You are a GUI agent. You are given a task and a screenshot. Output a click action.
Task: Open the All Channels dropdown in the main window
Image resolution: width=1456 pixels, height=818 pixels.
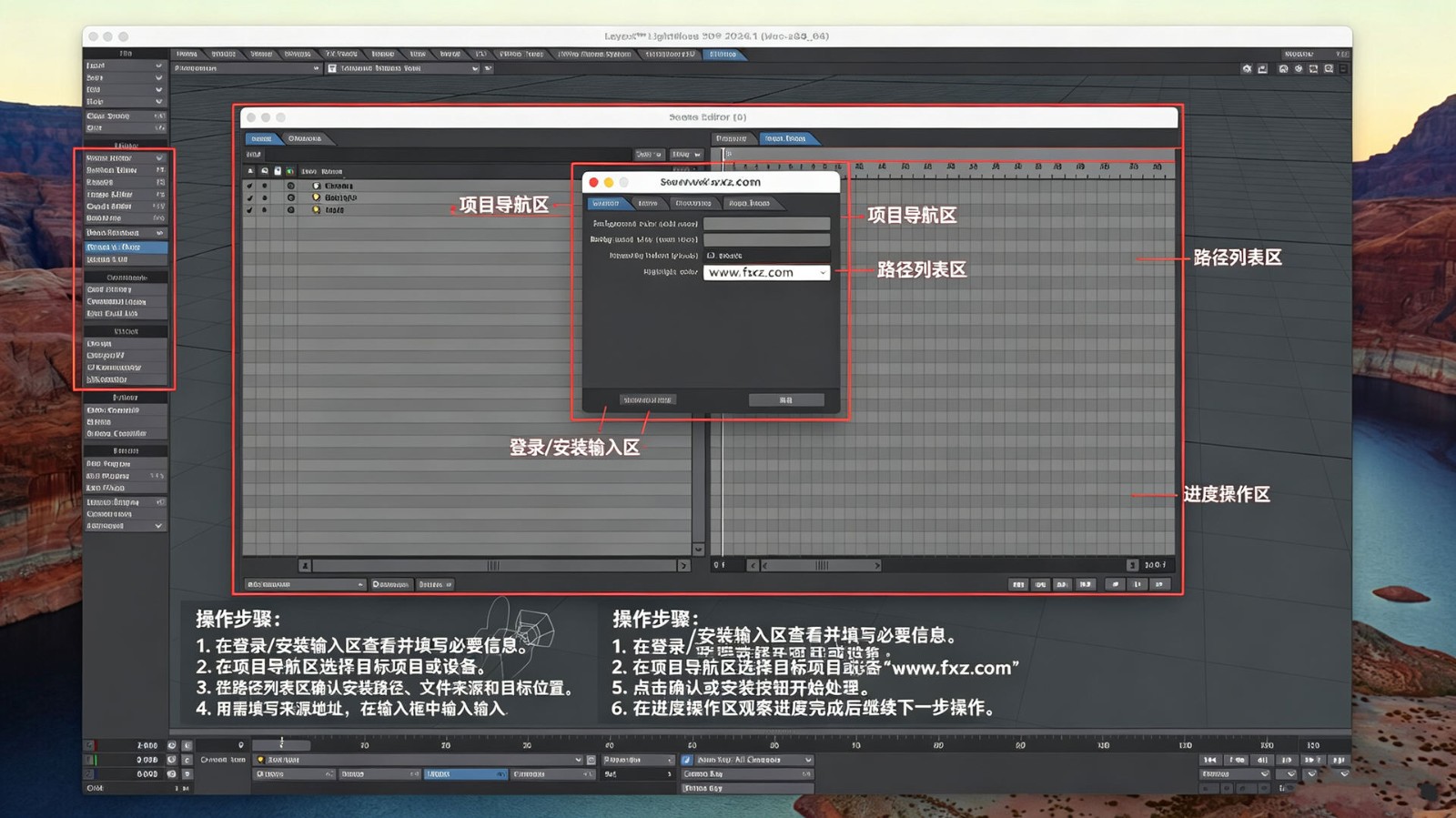(753, 760)
